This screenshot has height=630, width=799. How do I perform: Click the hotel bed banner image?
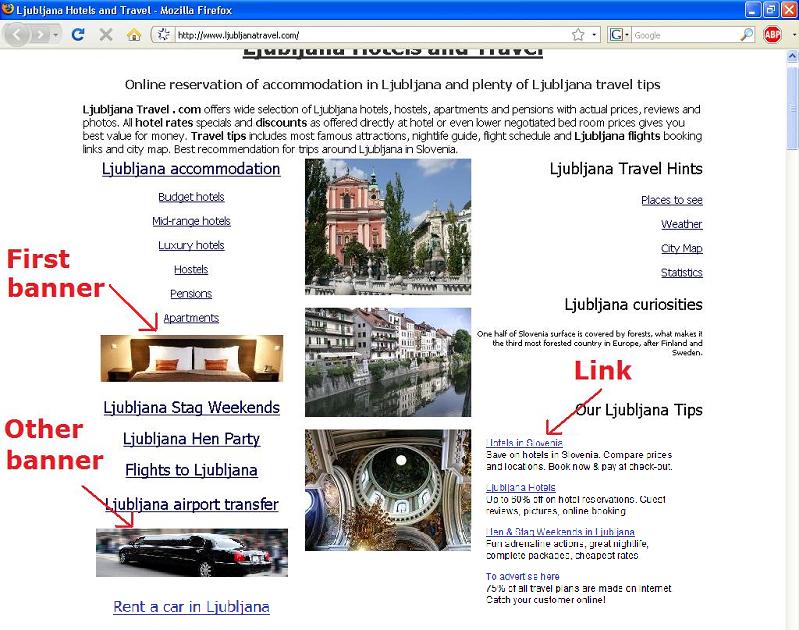pyautogui.click(x=191, y=358)
